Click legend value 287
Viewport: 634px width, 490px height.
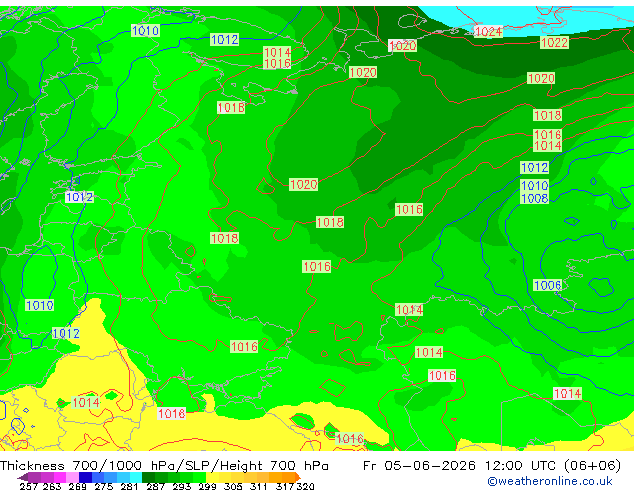coord(155,486)
